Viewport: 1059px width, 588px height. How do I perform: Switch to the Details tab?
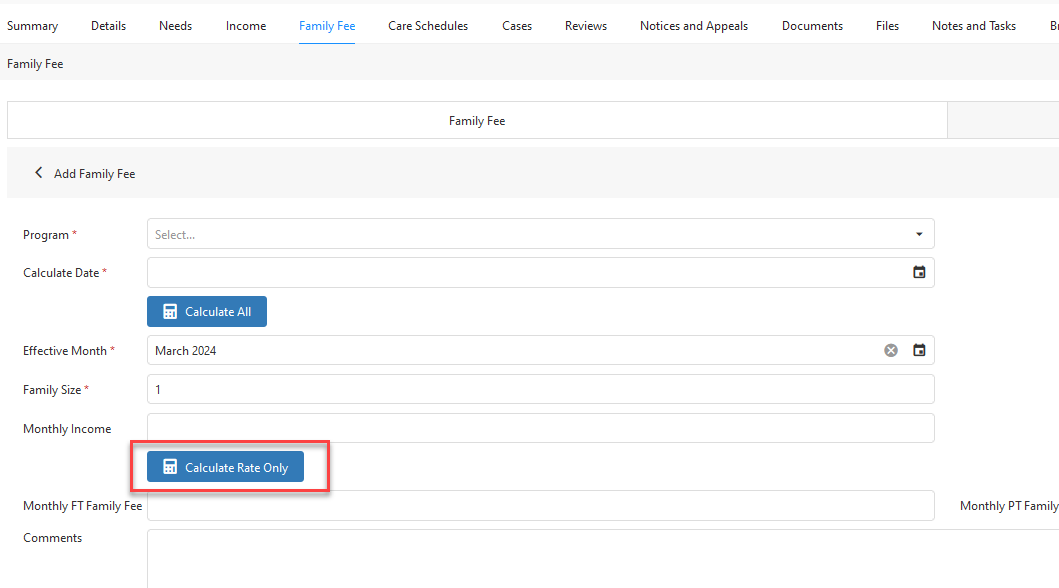[x=108, y=26]
